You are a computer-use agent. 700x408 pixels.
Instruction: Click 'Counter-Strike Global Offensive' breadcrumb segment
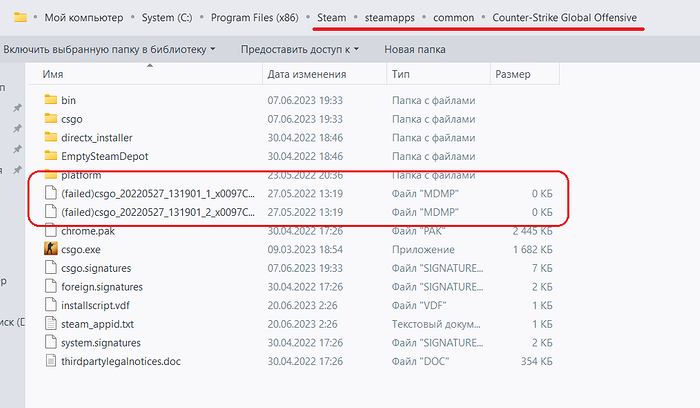(565, 18)
